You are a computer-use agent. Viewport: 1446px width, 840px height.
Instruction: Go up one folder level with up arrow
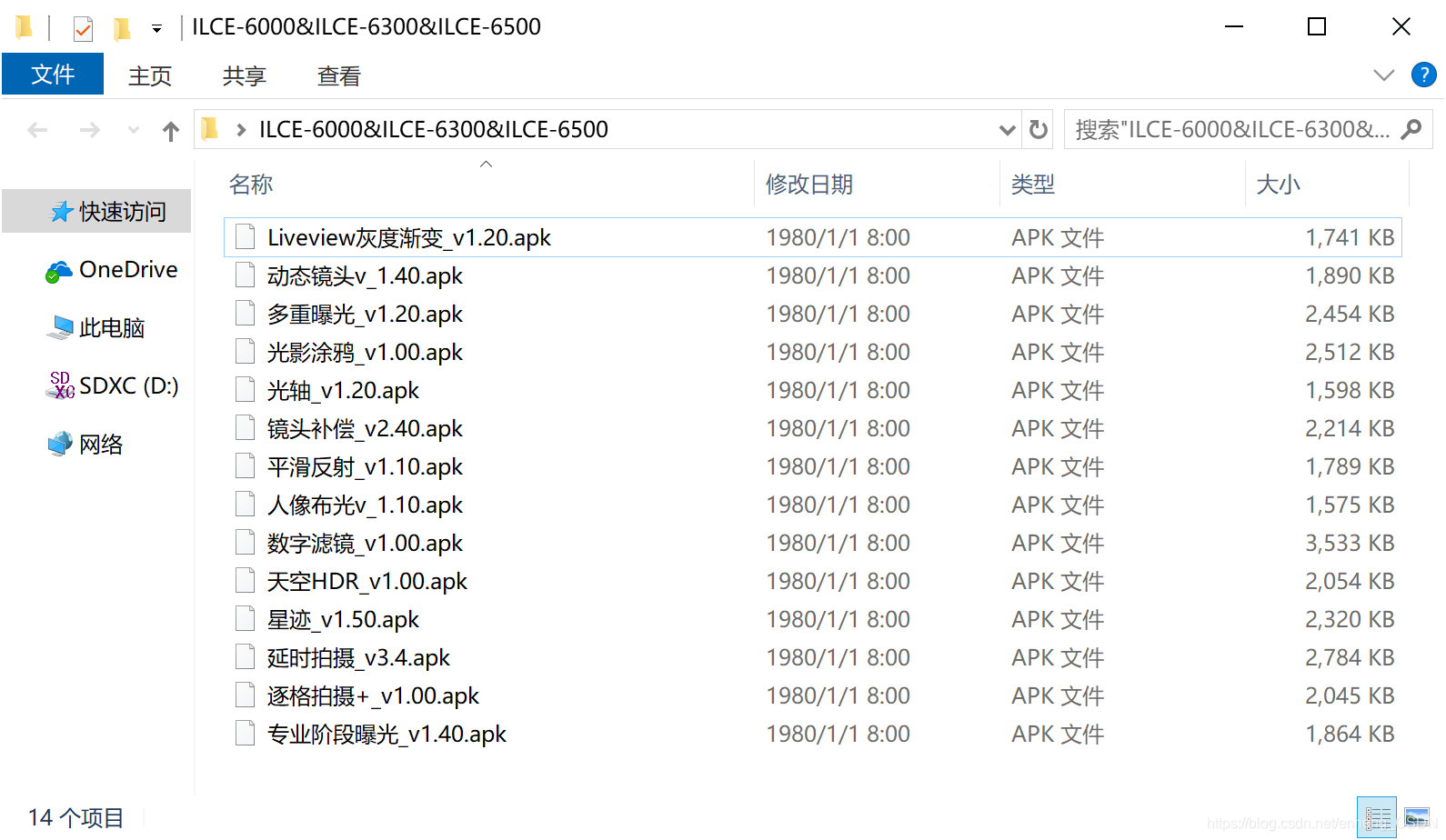[x=171, y=132]
